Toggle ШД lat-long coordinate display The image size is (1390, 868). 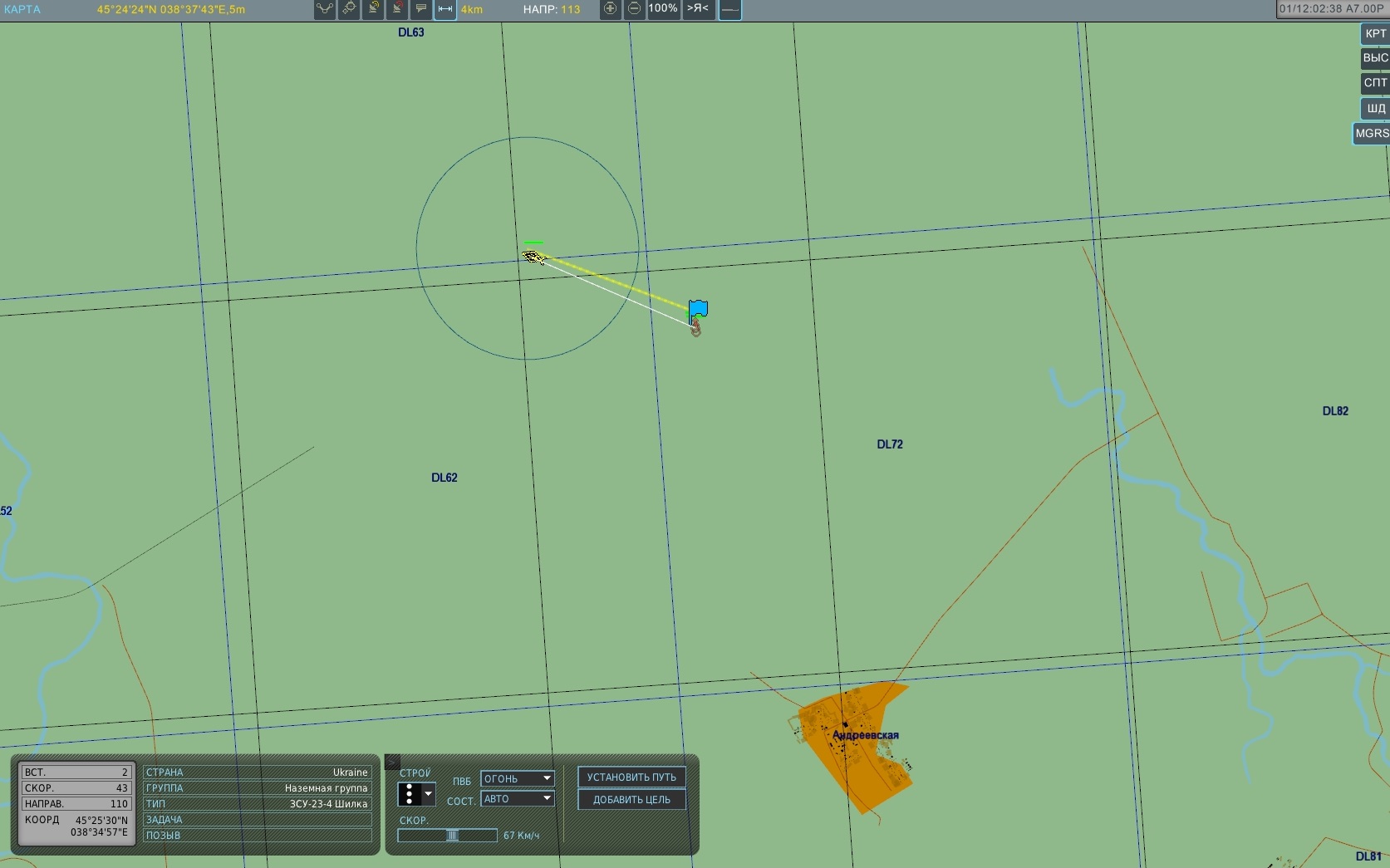coord(1375,108)
